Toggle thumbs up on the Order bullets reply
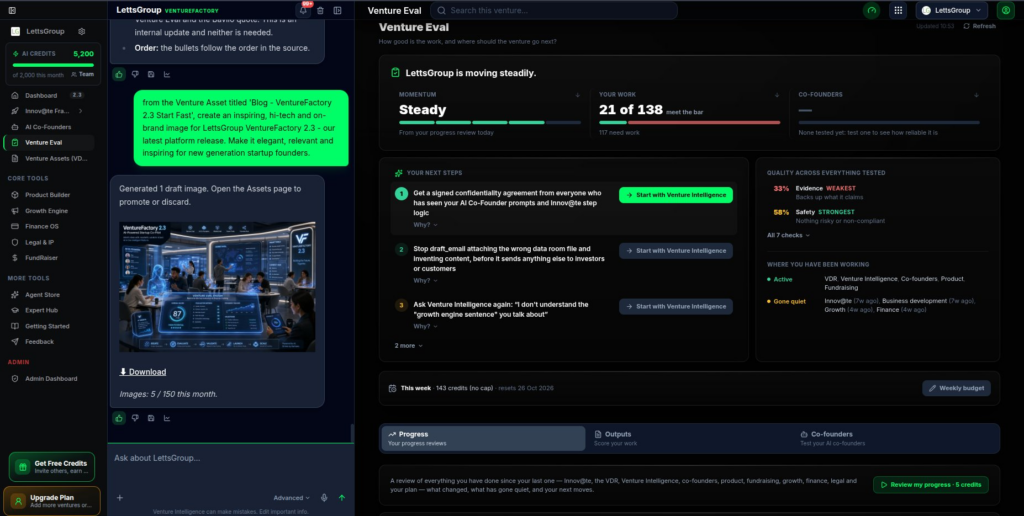 coord(119,74)
